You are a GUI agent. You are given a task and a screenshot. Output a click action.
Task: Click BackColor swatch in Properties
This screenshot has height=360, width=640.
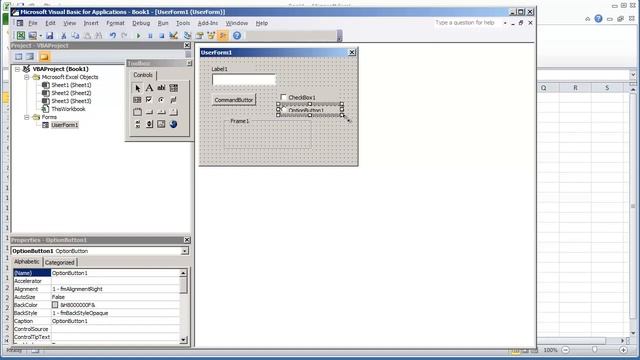[55, 305]
